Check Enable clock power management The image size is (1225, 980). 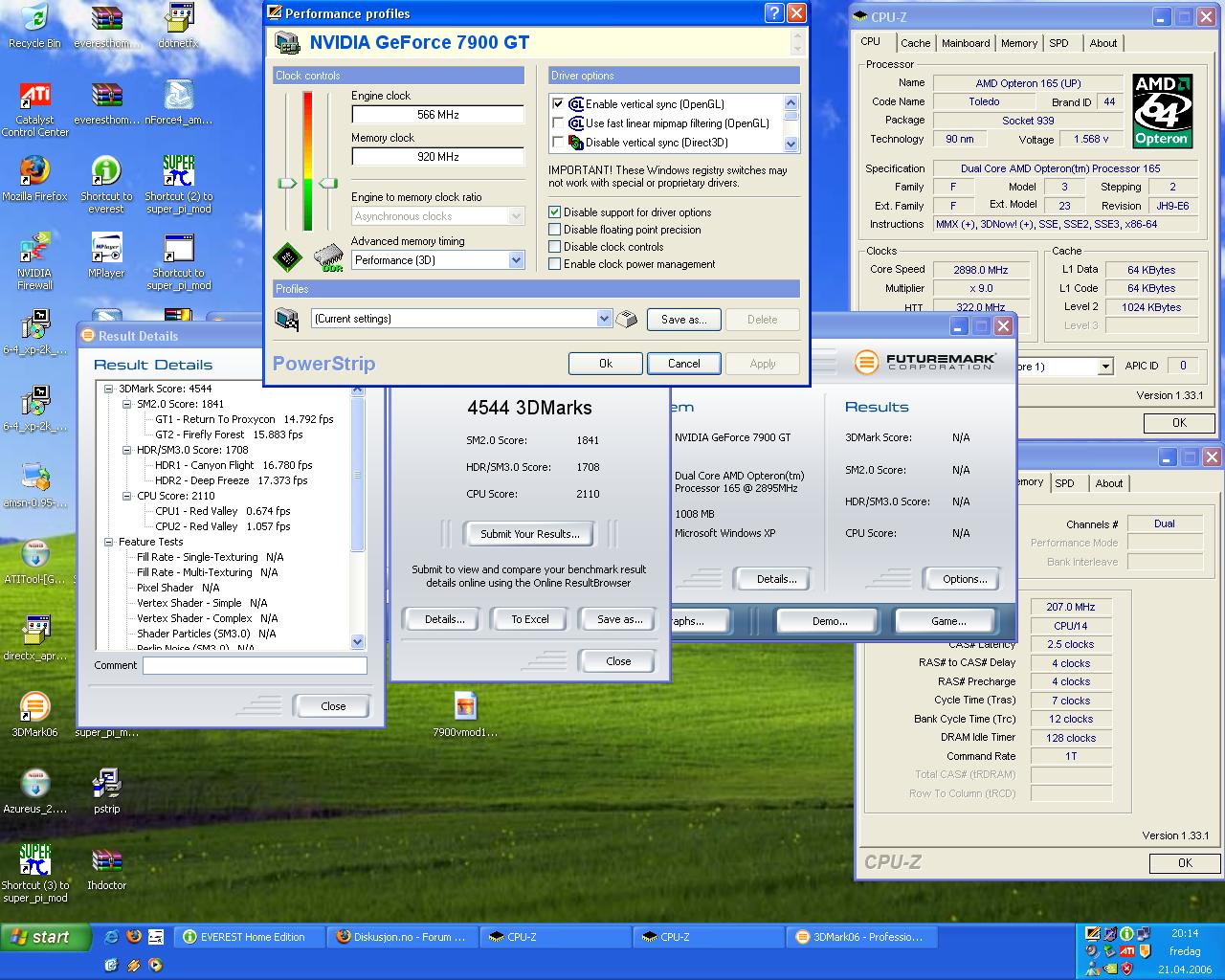[554, 264]
